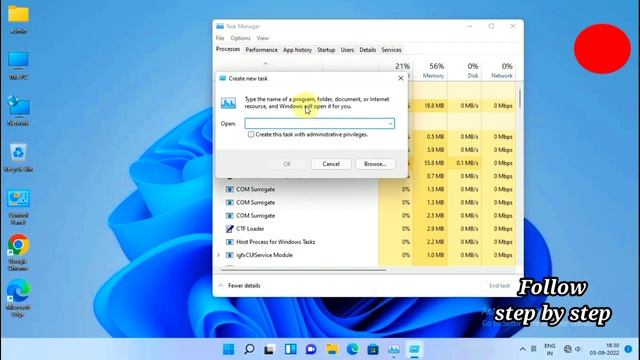Select the Network desktop icon
The image size is (640, 360).
coord(18,111)
